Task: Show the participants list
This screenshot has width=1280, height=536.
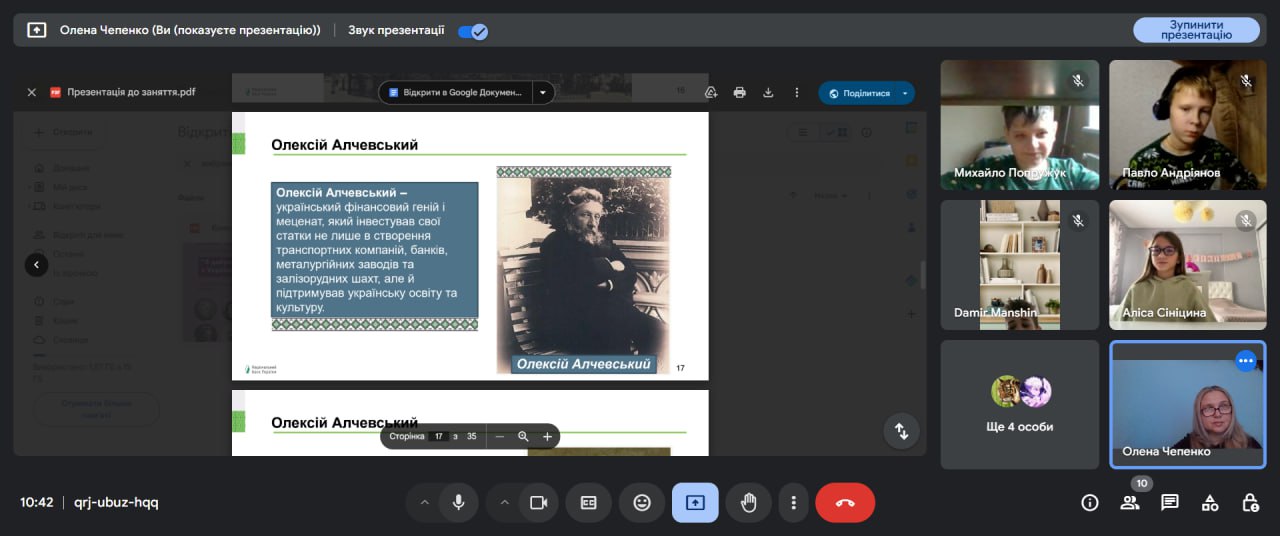Action: coord(1130,503)
